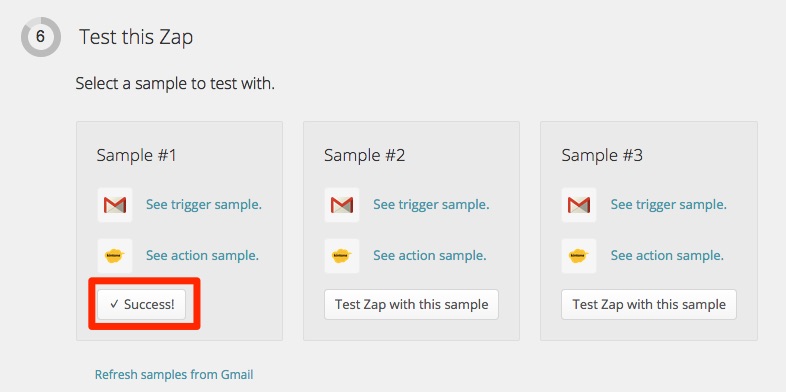786x392 pixels.
Task: Click the Gmail icon in Sample #1
Action: (115, 205)
